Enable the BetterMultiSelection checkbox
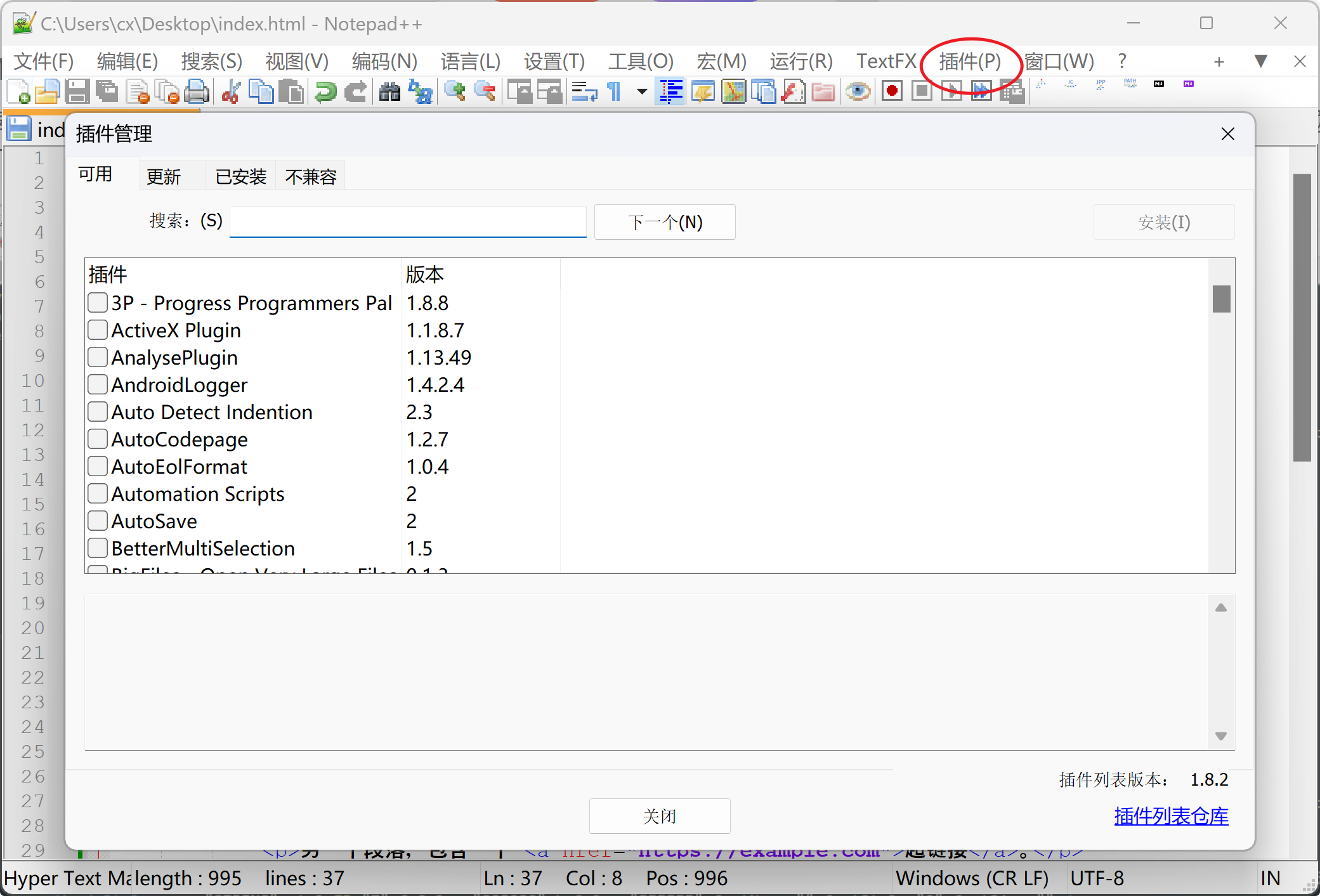The height and width of the screenshot is (896, 1320). (x=97, y=549)
